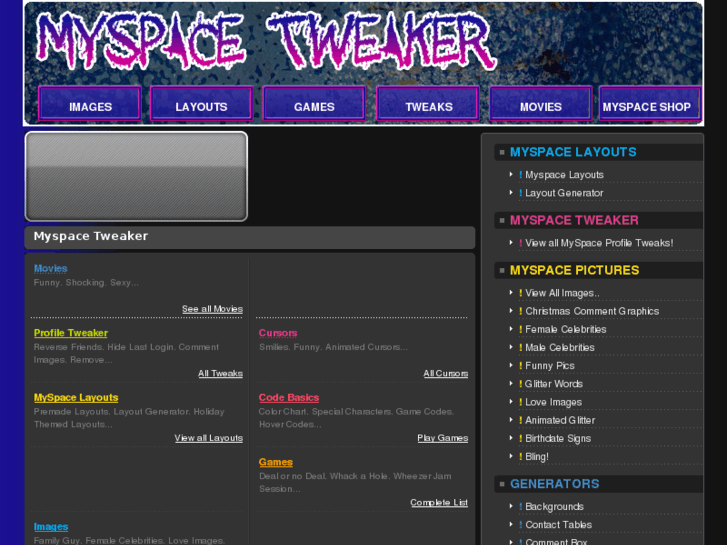Open the Code Basics link
The height and width of the screenshot is (545, 727).
289,398
